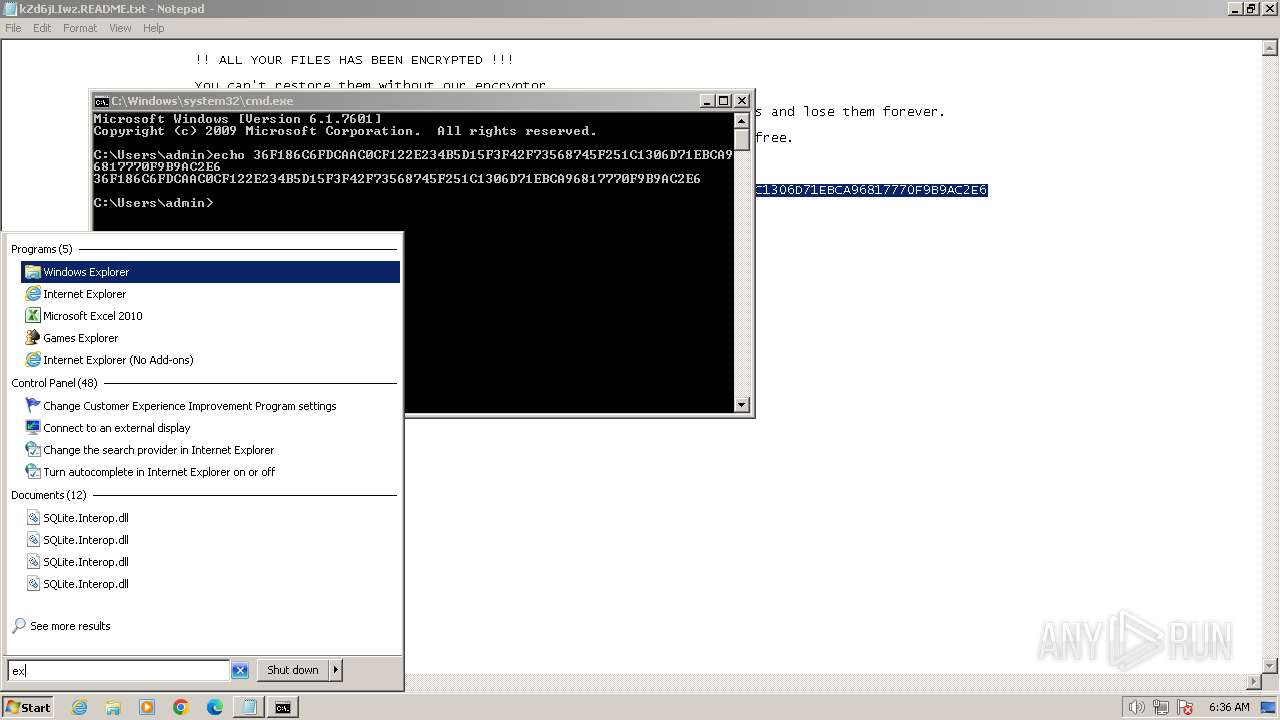Click the Programs (5) group header
This screenshot has width=1280, height=720.
click(x=42, y=249)
